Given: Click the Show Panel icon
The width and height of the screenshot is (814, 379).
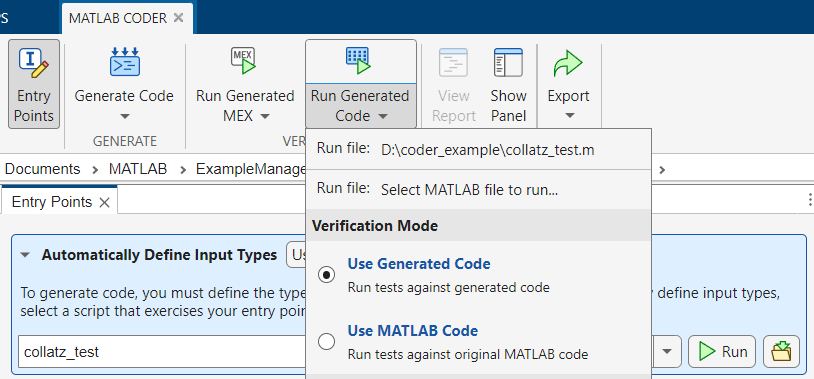Looking at the screenshot, I should click(x=508, y=63).
